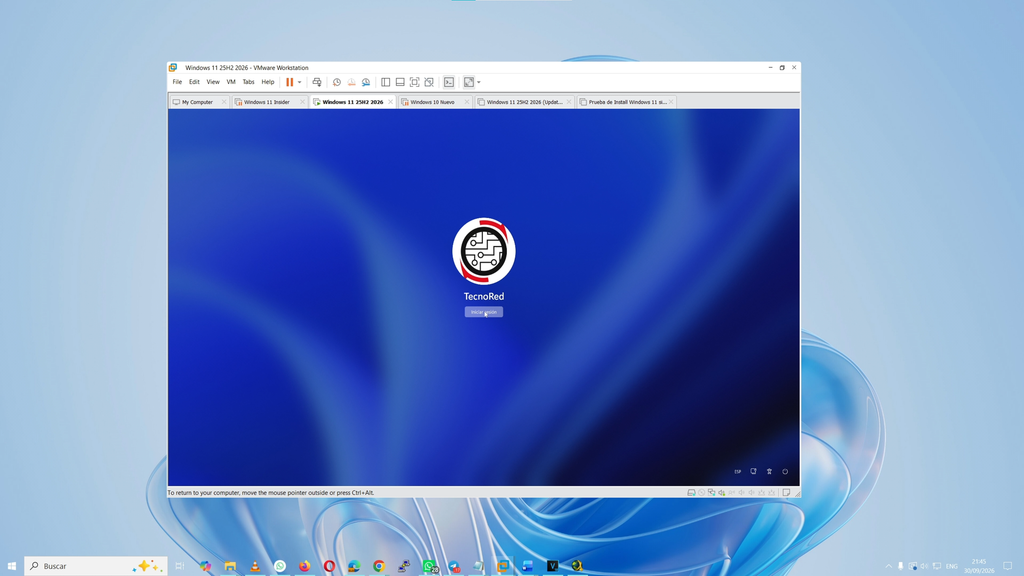Screen dimensions: 1024x576
Task: Open the network icon on the guest login screen
Action: point(754,472)
